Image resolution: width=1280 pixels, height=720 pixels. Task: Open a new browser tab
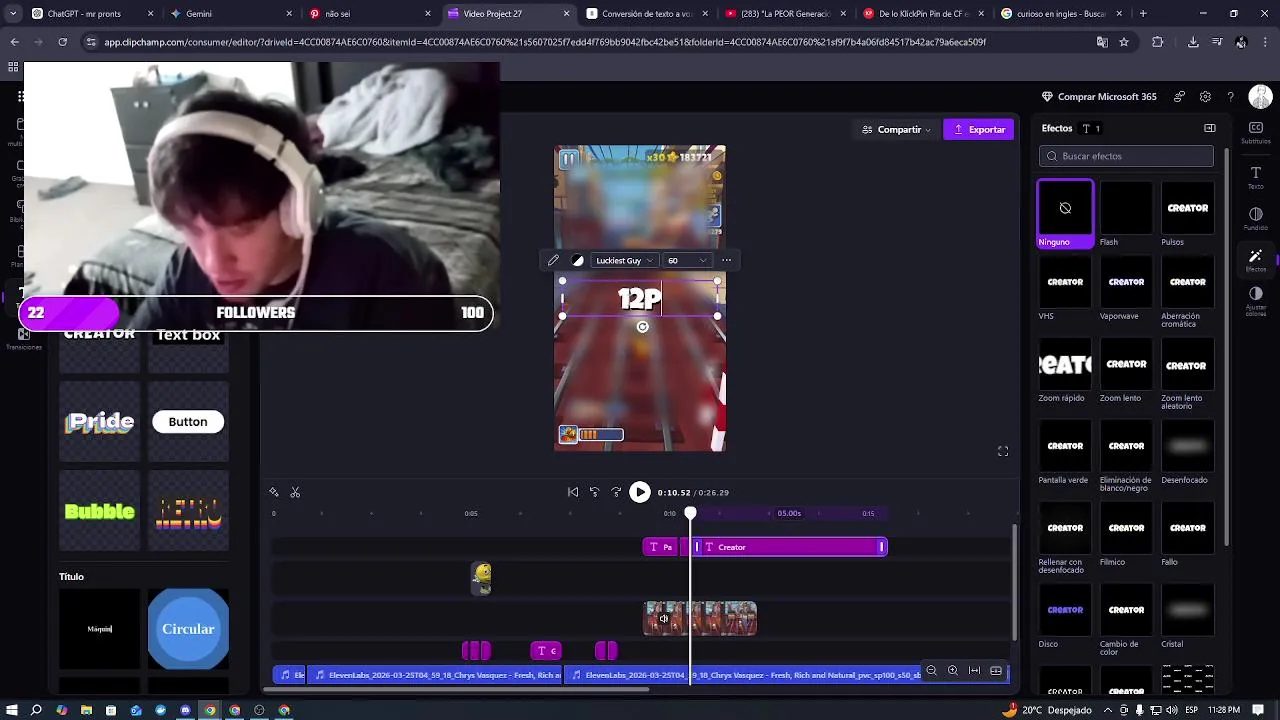[x=1143, y=14]
